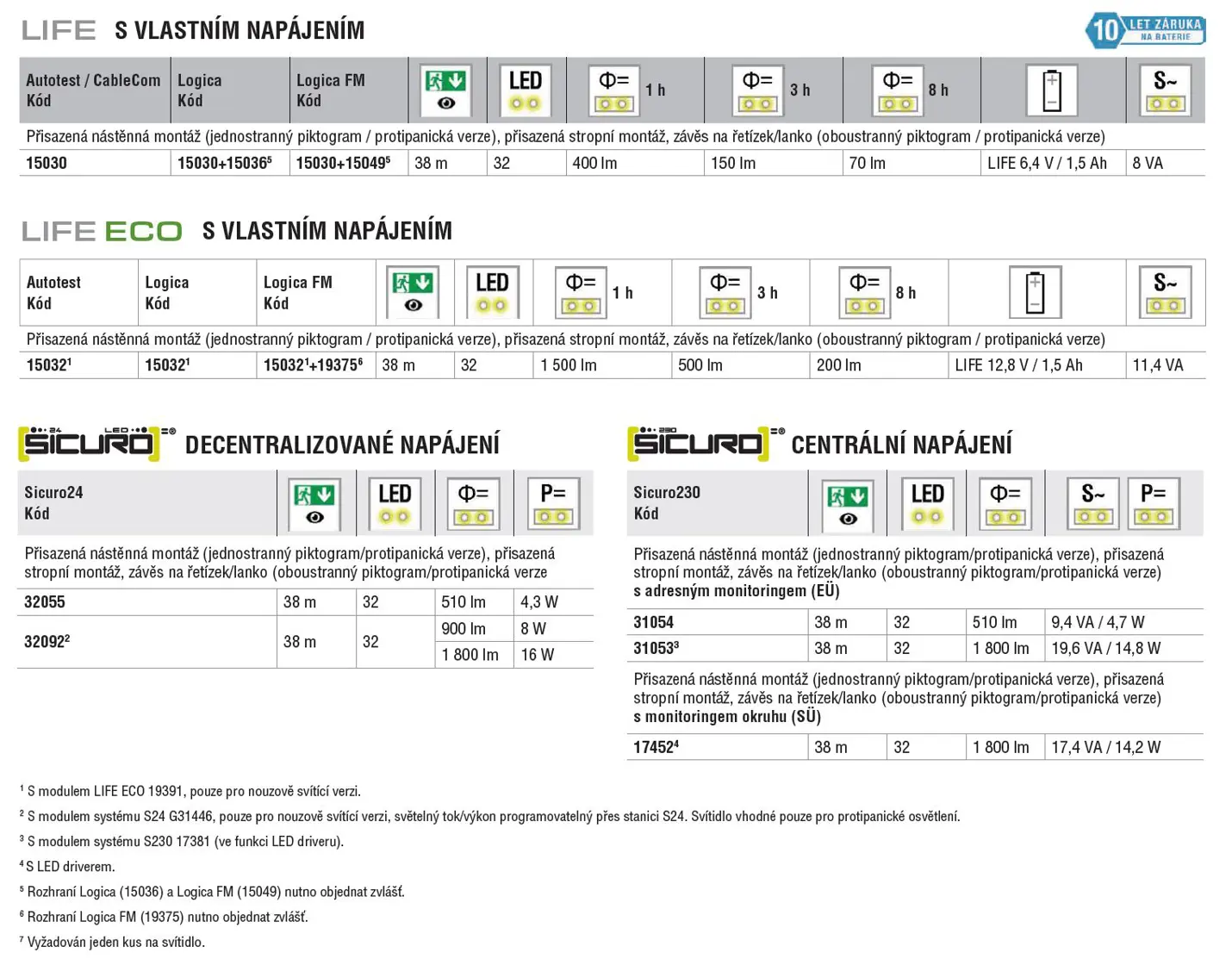The image size is (1232, 959).
Task: Select the "8 VA" cell in LIFE table
Action: pos(1166,163)
